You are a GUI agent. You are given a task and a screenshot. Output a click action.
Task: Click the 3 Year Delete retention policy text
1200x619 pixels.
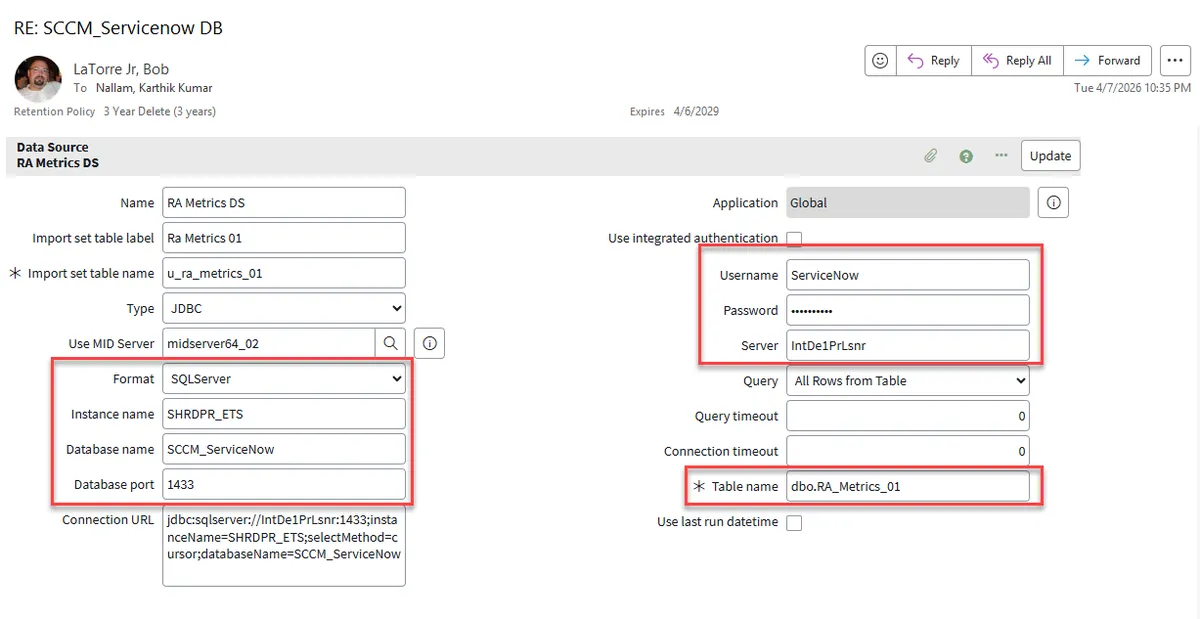tap(159, 111)
